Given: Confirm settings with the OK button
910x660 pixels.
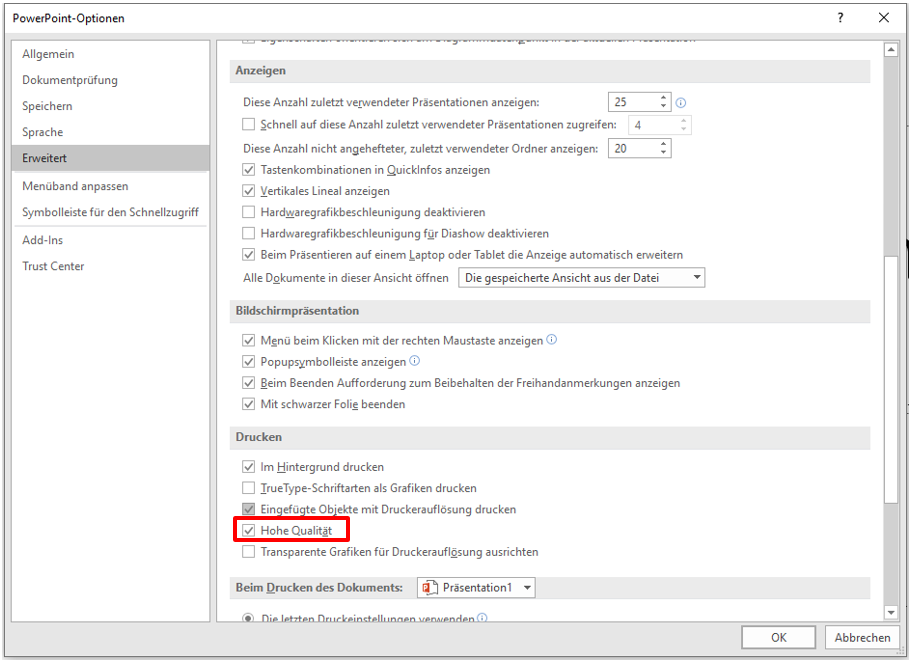Looking at the screenshot, I should (x=778, y=637).
